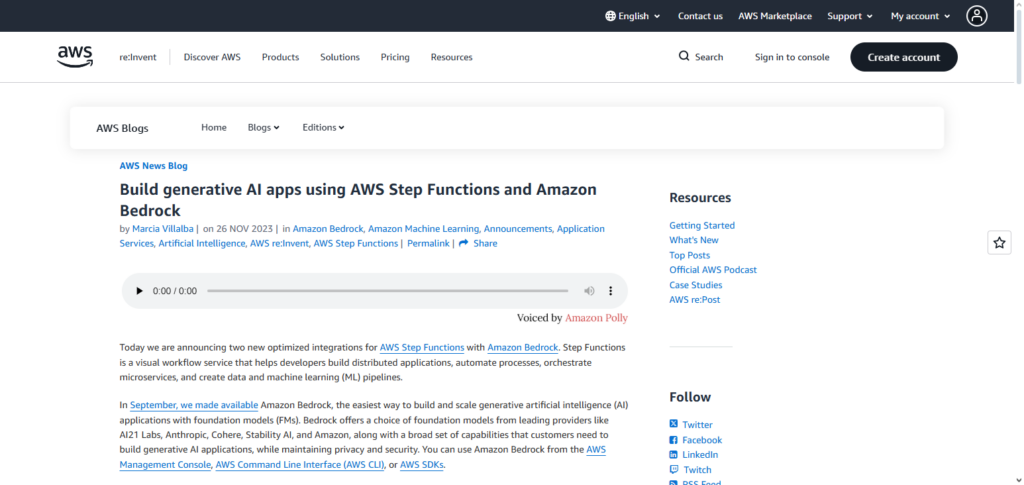Open the Products menu
This screenshot has width=1024, height=485.
(280, 57)
